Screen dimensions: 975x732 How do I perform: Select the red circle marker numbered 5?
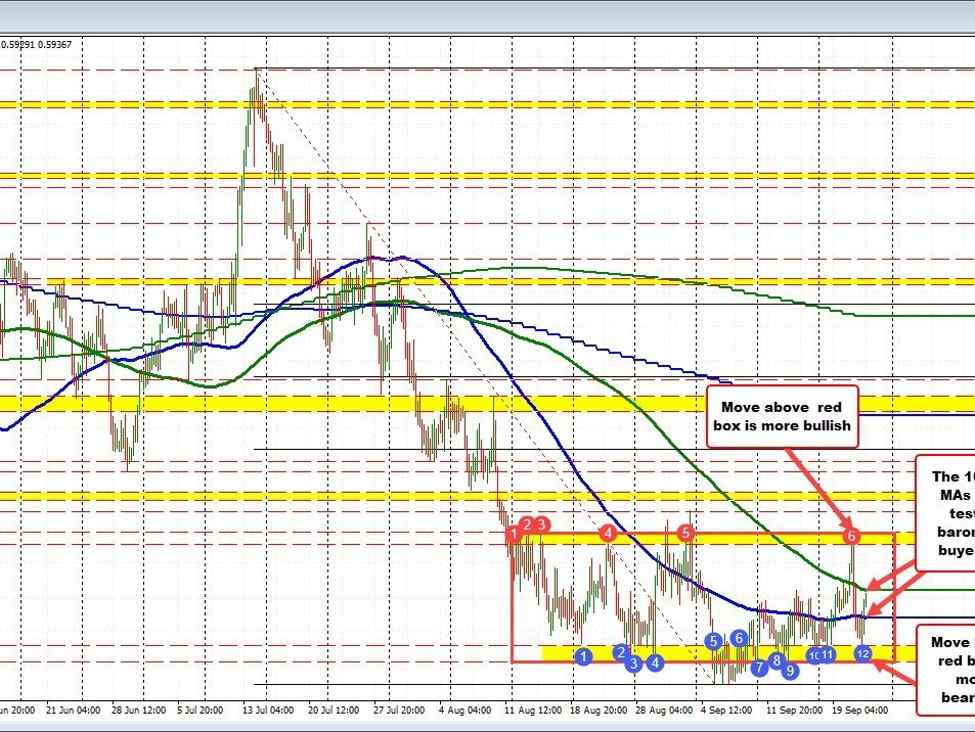click(x=686, y=532)
